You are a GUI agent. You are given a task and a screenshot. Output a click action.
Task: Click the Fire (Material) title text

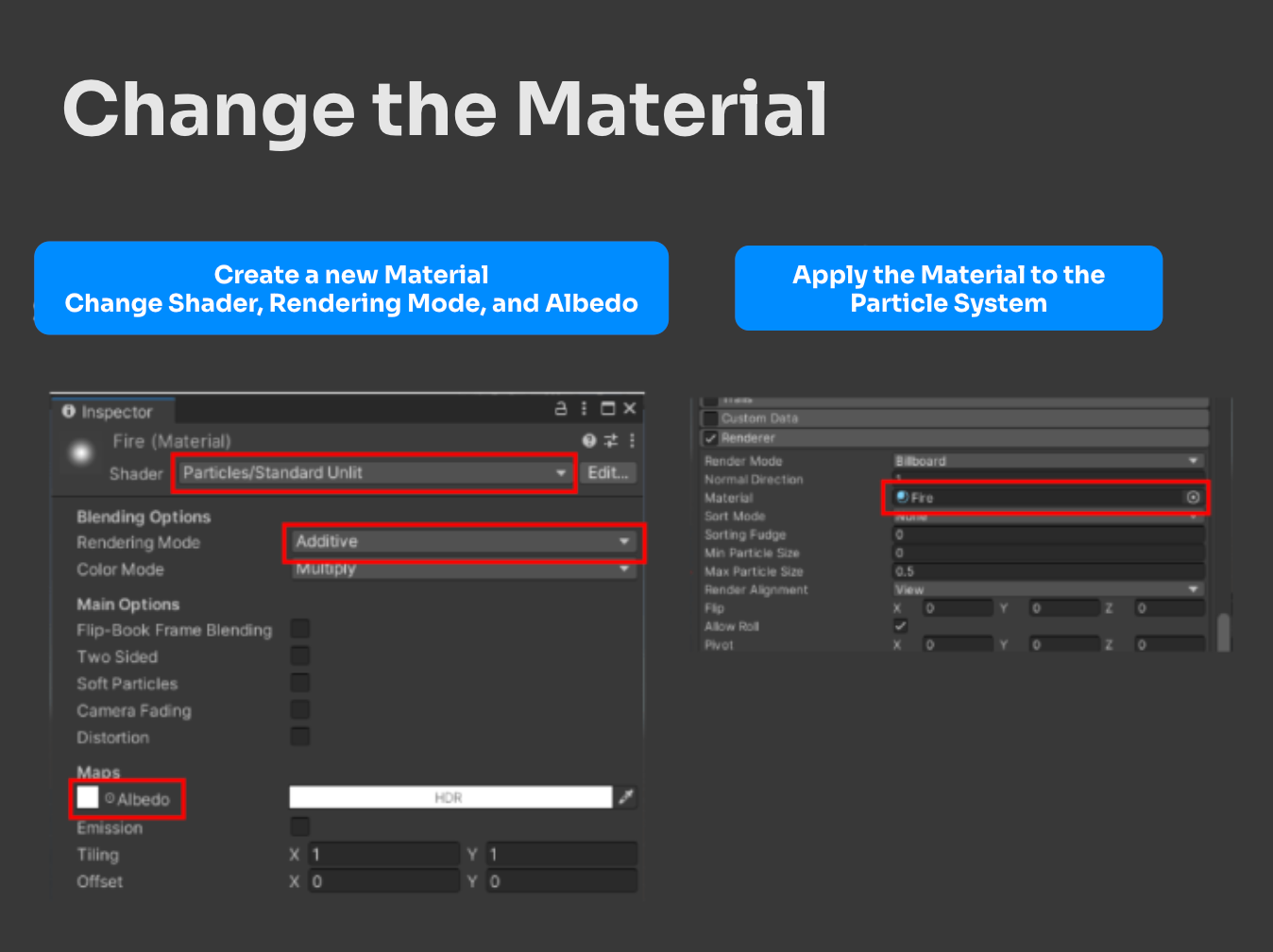(172, 441)
